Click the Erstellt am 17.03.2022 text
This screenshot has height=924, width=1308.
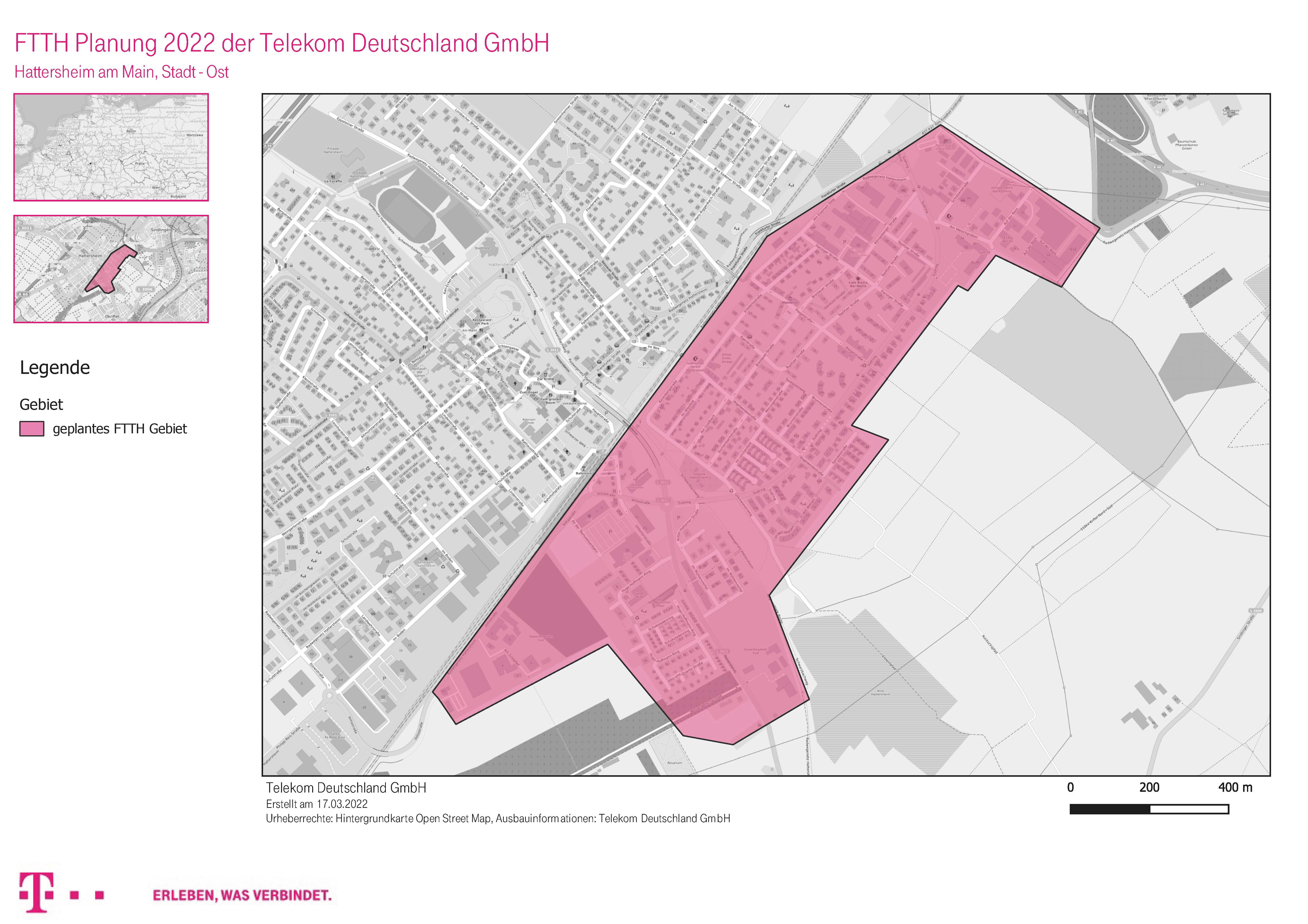[317, 804]
